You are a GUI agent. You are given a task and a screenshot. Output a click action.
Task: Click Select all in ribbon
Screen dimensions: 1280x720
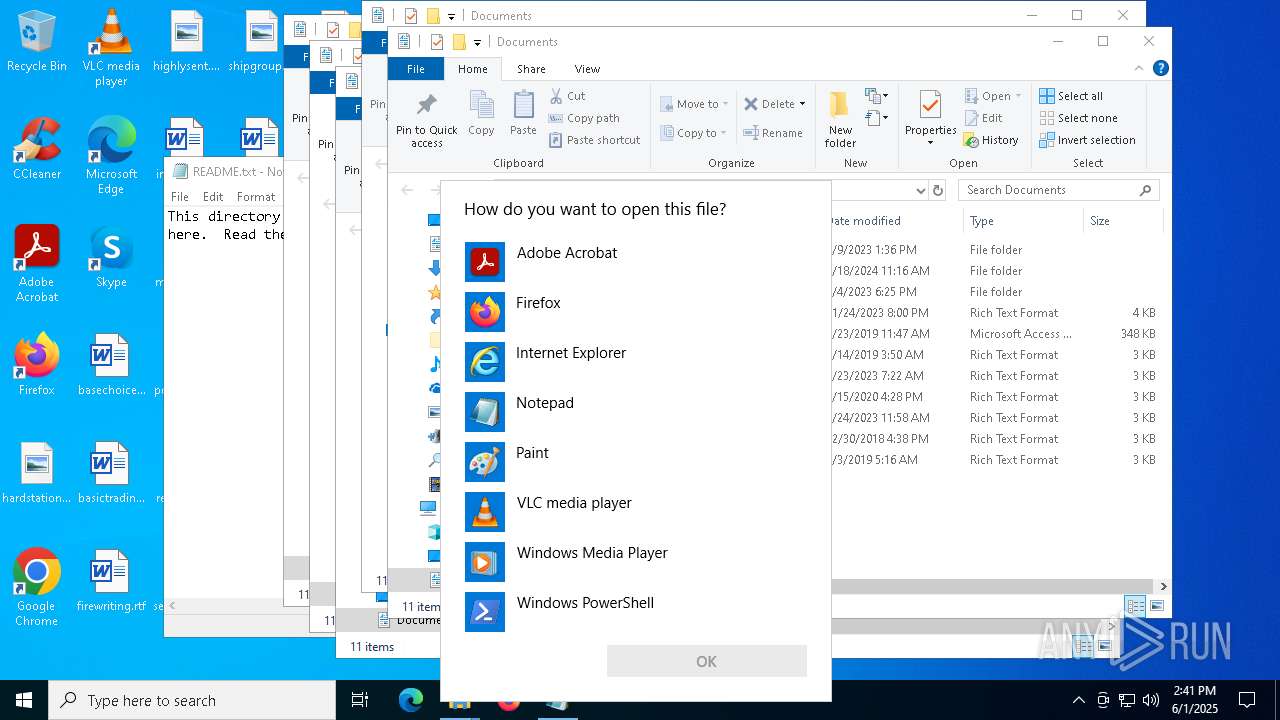coord(1071,96)
